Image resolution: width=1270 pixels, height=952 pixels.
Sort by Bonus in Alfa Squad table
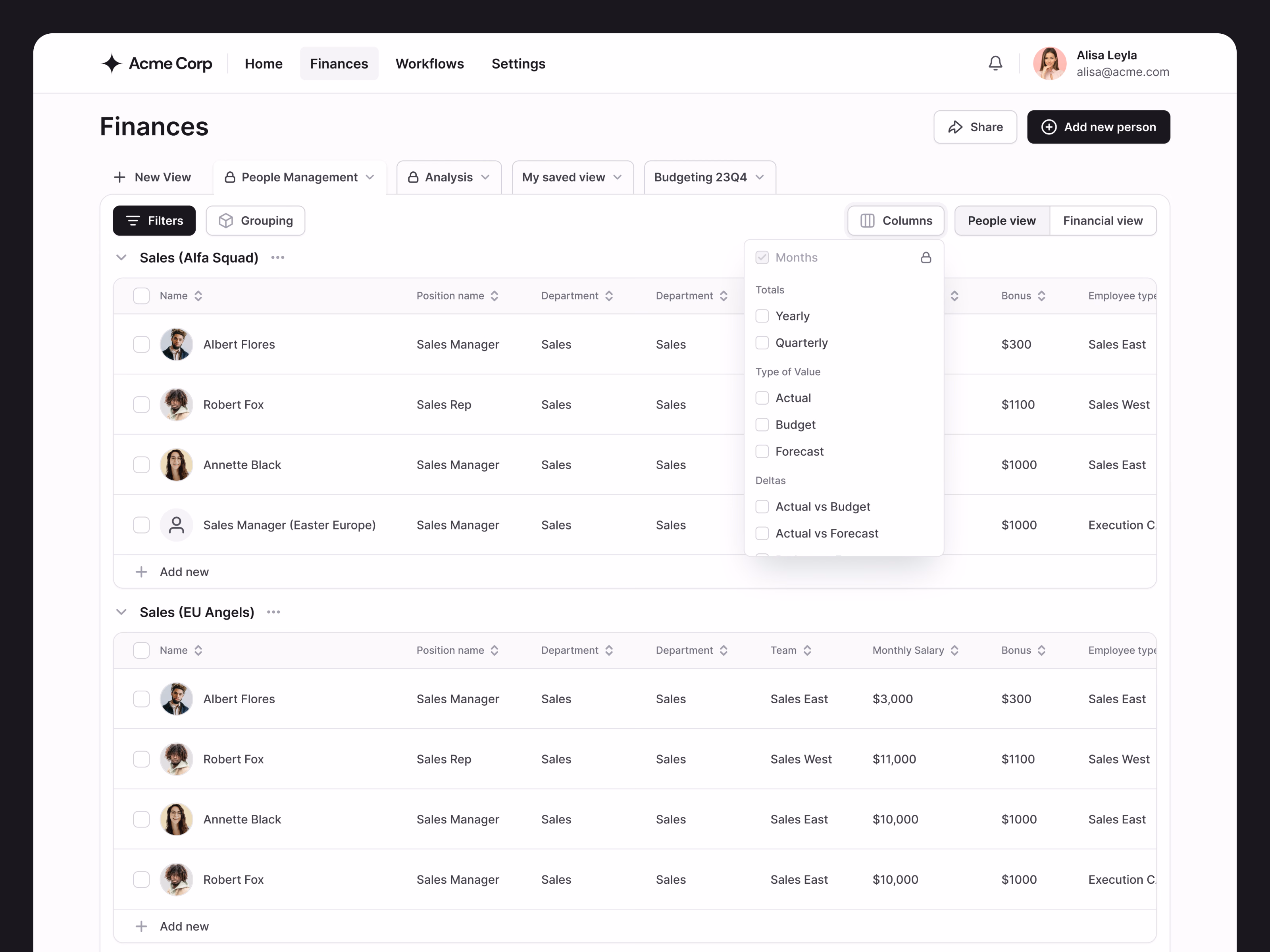coord(1041,296)
